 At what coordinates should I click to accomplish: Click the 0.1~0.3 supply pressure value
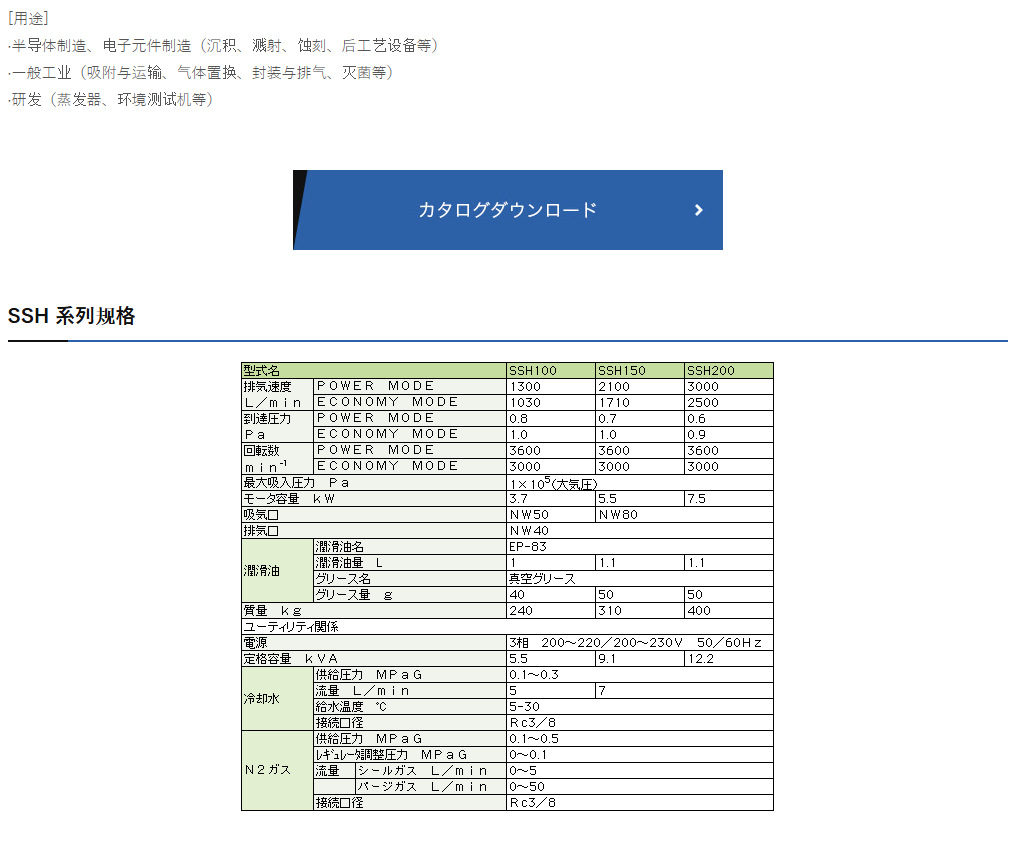(640, 675)
